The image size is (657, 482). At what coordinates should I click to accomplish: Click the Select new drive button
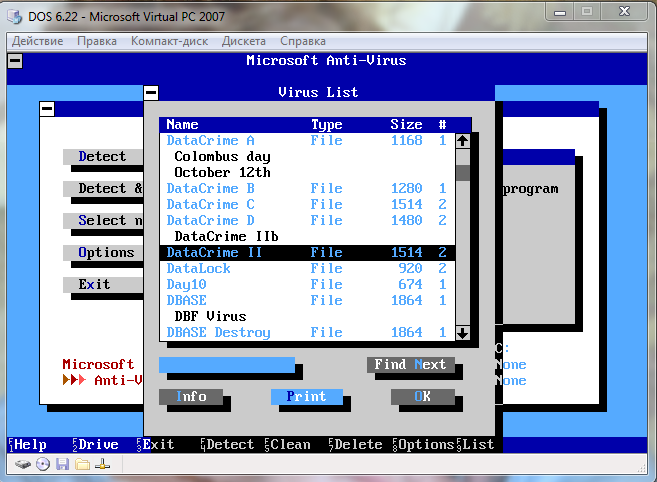103,220
